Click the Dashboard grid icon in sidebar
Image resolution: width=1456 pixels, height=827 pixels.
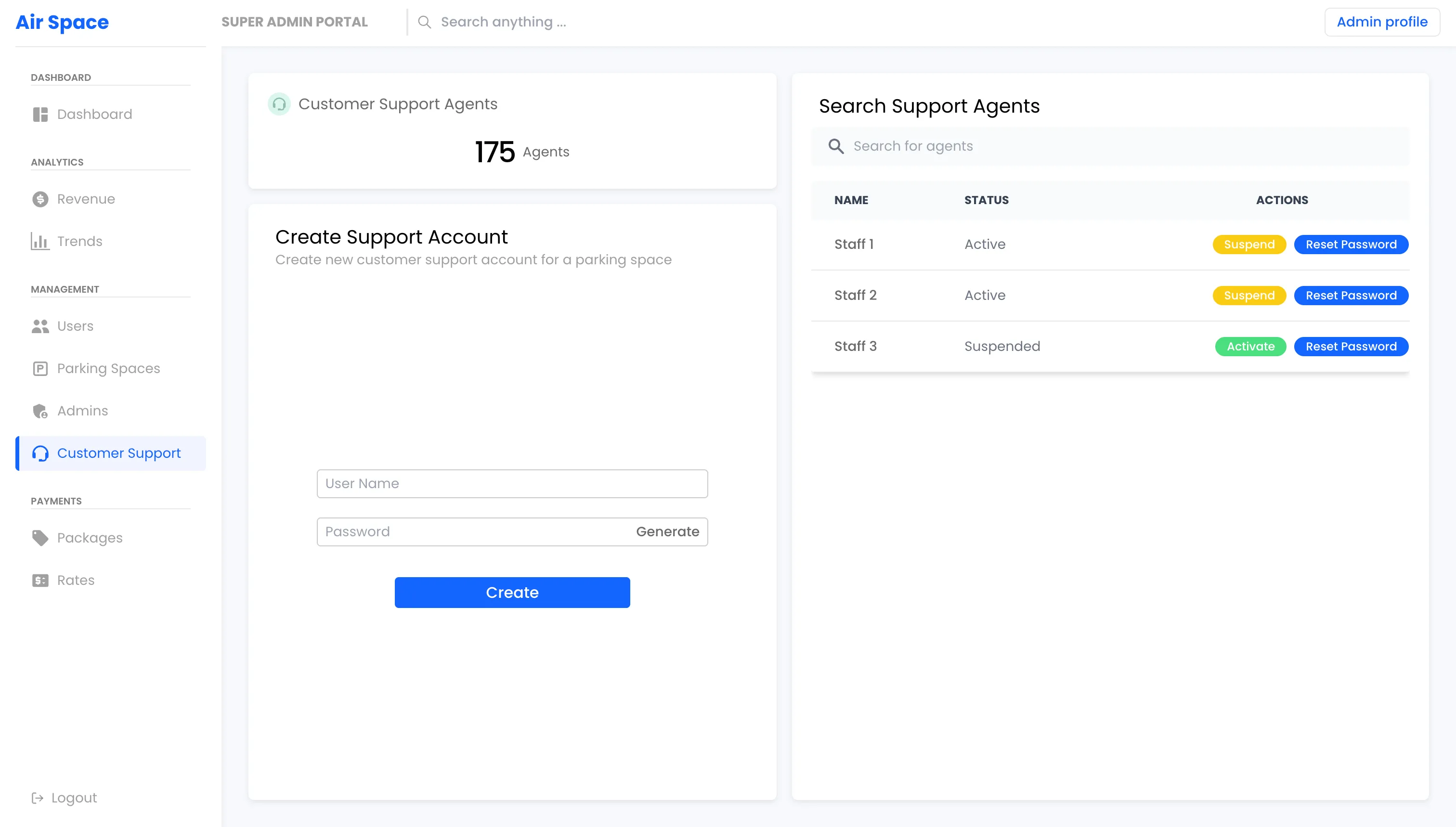tap(40, 114)
